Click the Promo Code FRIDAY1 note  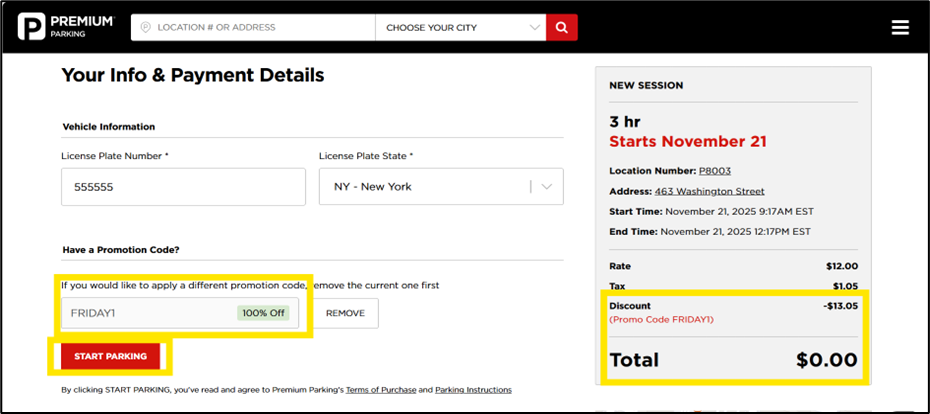(661, 320)
